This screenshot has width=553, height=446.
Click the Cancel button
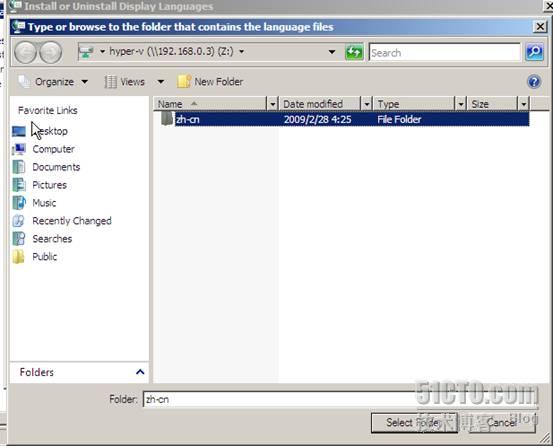501,422
